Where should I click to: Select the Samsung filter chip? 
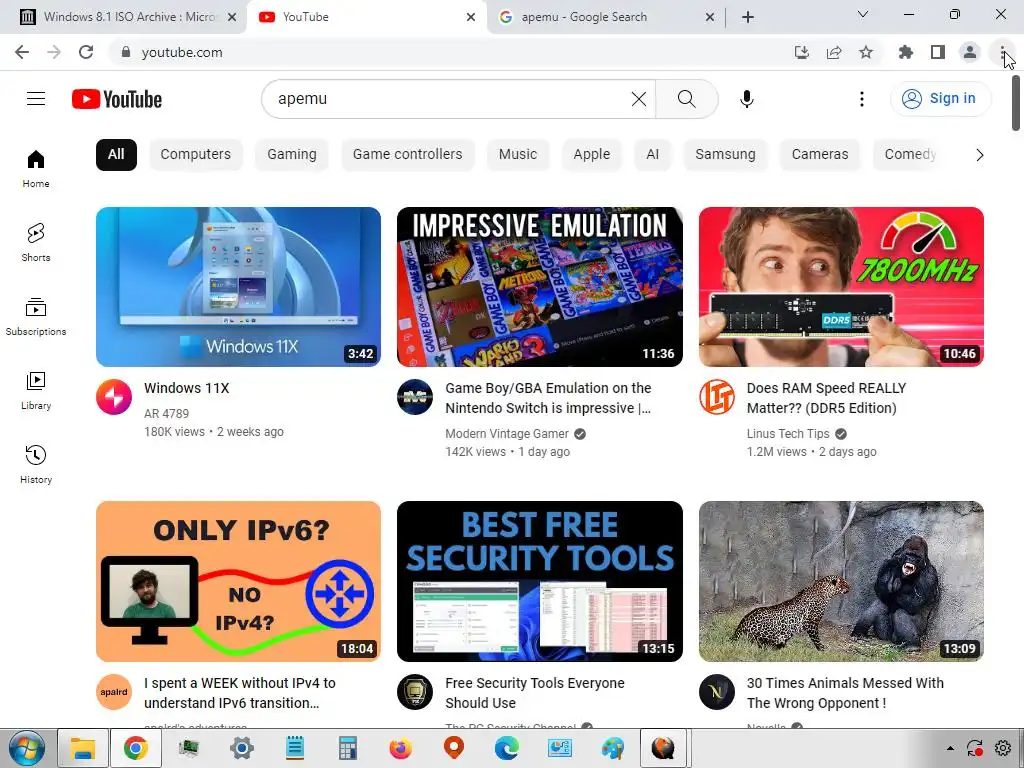pos(725,155)
